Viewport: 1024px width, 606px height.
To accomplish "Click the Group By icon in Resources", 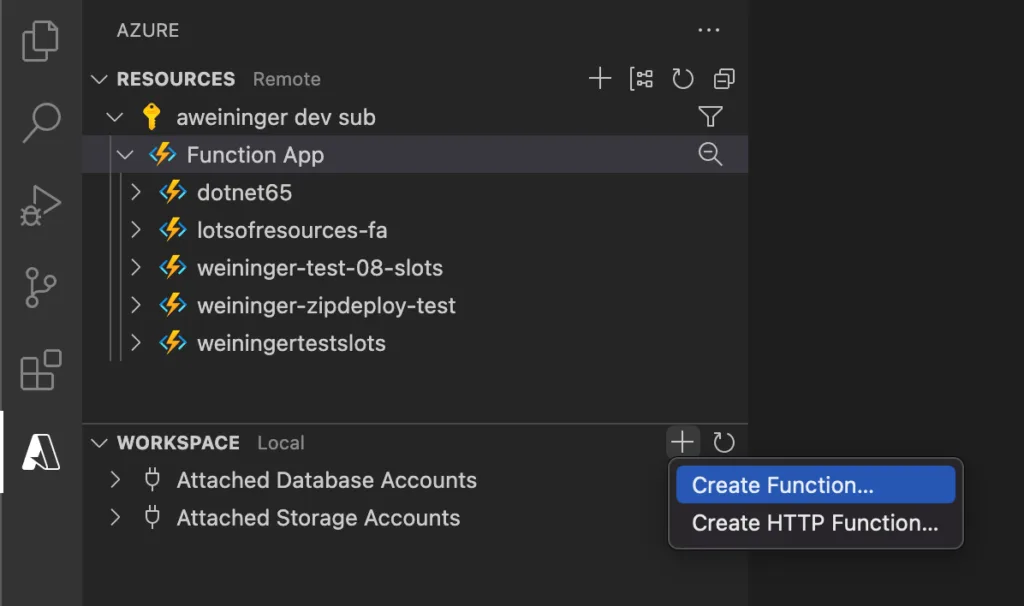I will pyautogui.click(x=641, y=79).
